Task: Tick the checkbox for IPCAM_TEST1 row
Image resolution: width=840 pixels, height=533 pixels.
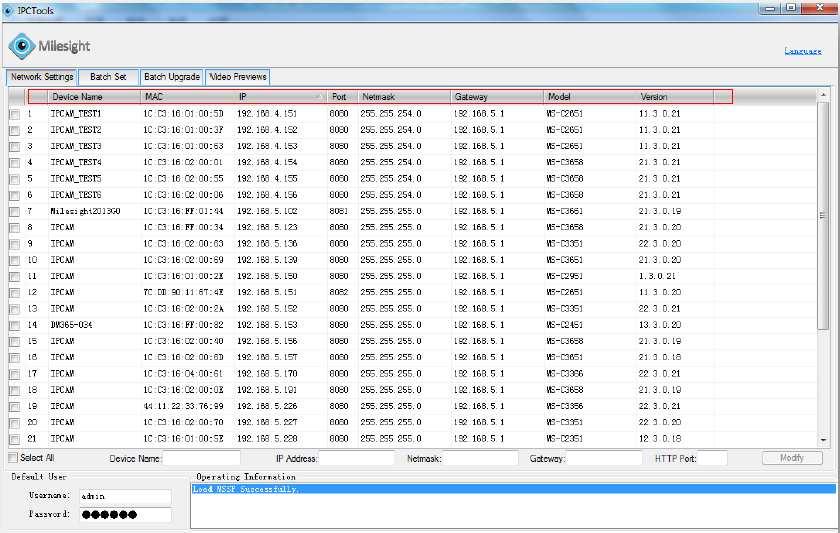Action: tap(15, 115)
